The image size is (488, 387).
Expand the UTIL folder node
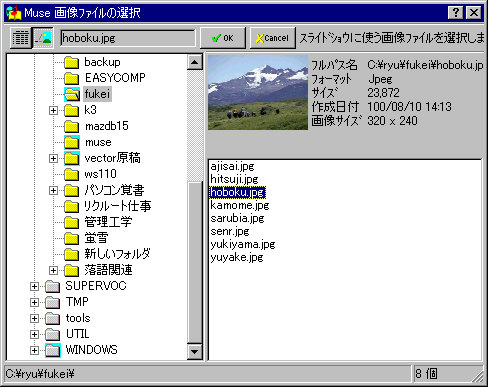(34, 334)
